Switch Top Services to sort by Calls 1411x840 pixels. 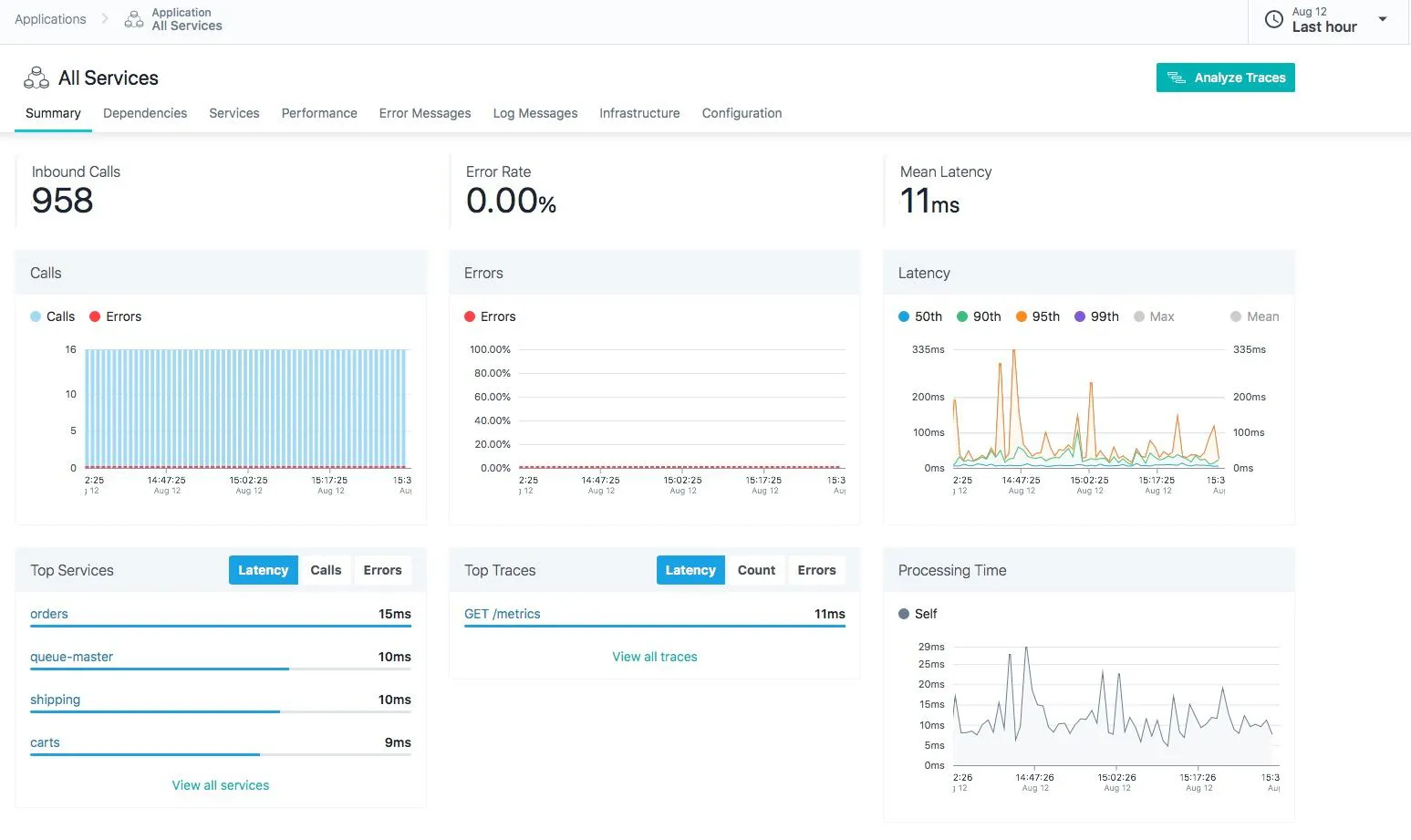click(x=326, y=570)
